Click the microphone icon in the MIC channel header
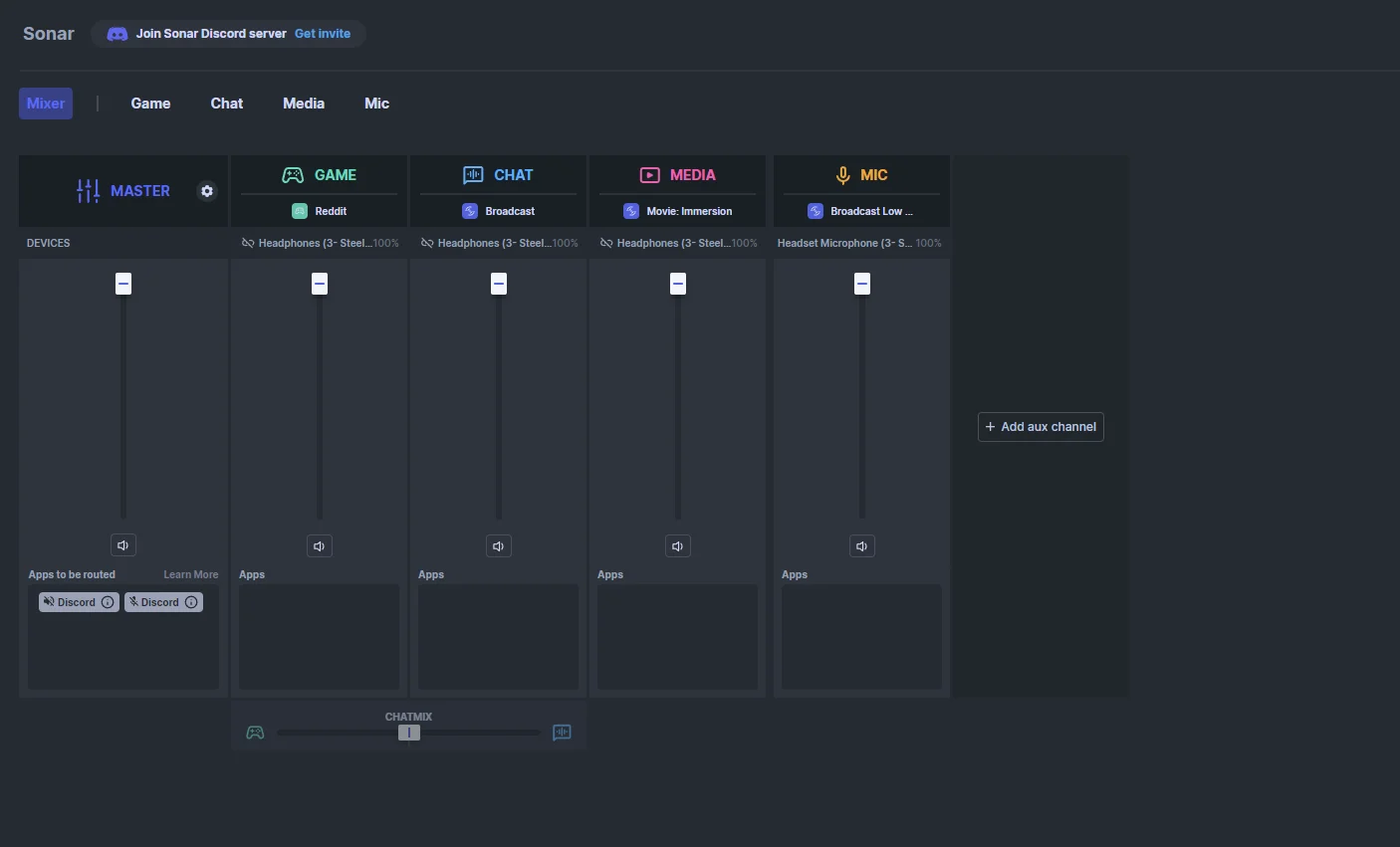1400x847 pixels. [841, 174]
